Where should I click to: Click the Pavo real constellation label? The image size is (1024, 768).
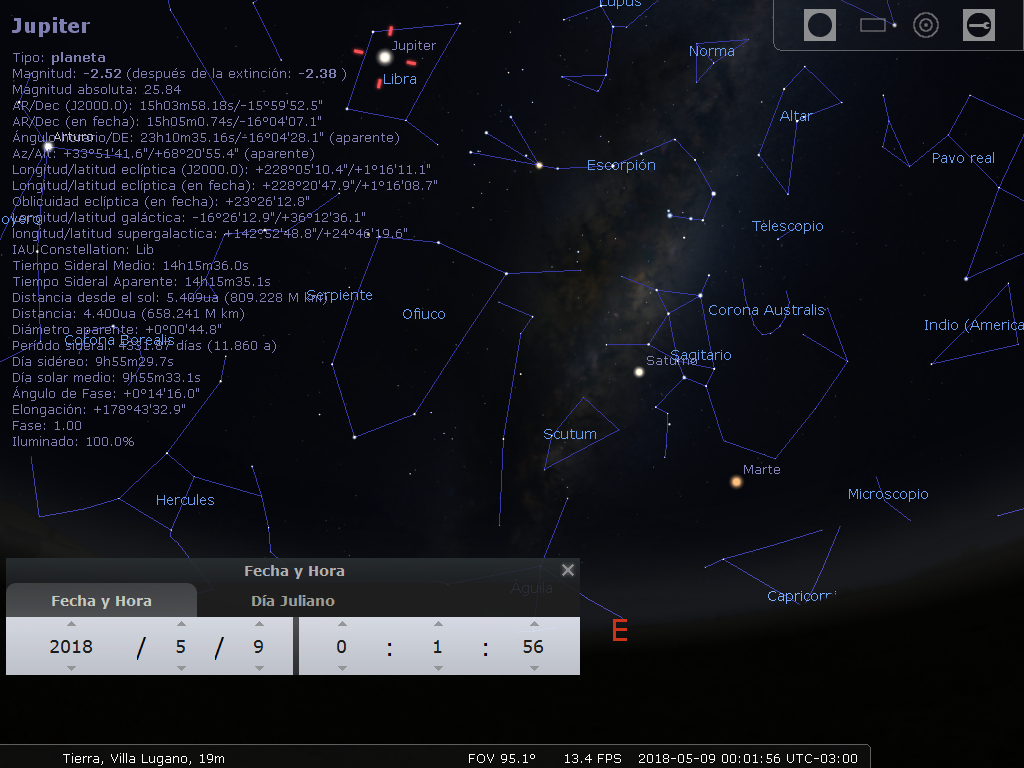pos(963,158)
